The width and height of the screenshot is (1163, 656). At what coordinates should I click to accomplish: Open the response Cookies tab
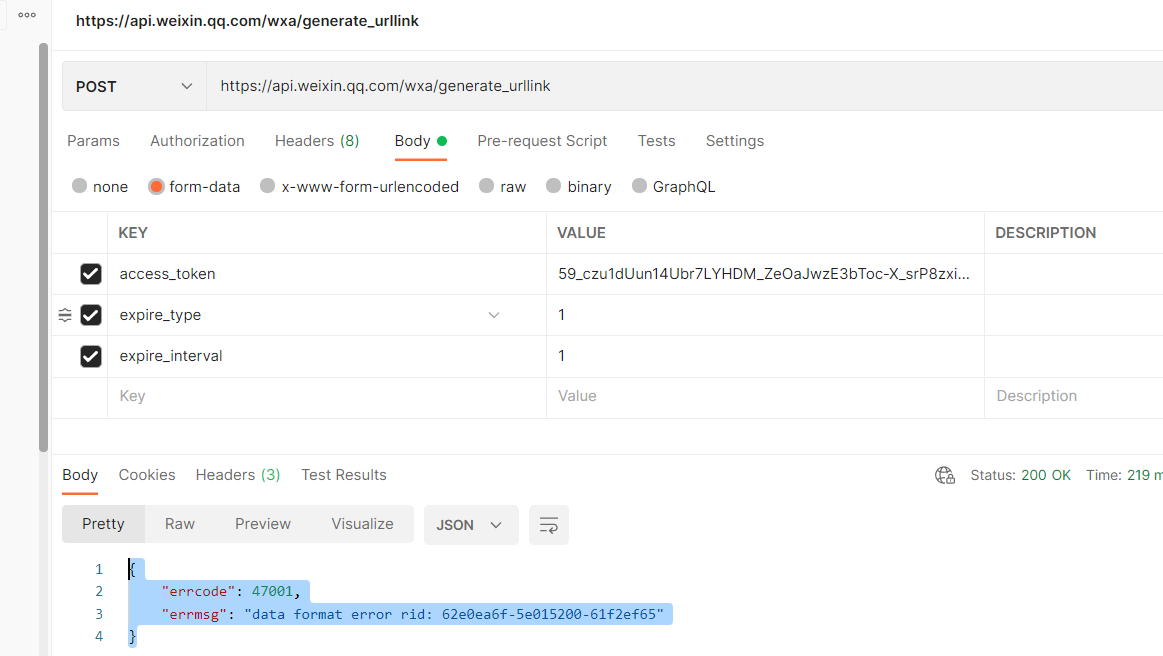point(147,475)
